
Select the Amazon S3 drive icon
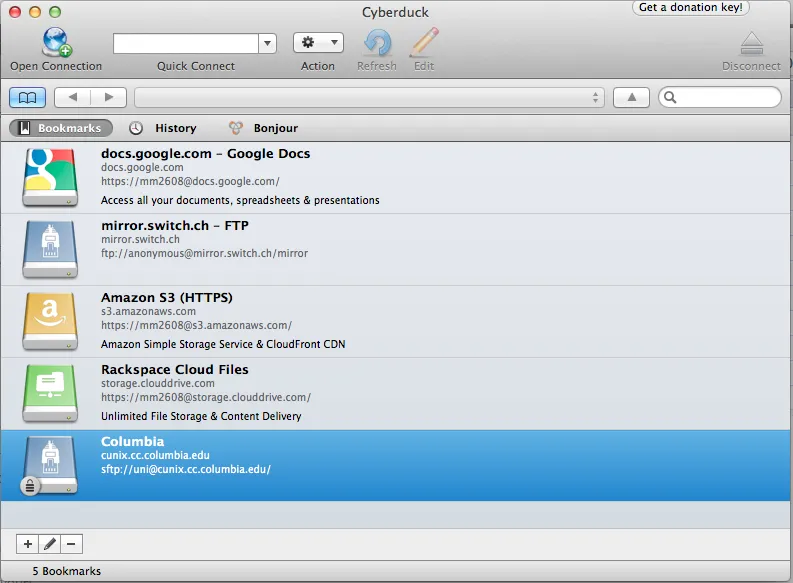pyautogui.click(x=50, y=322)
